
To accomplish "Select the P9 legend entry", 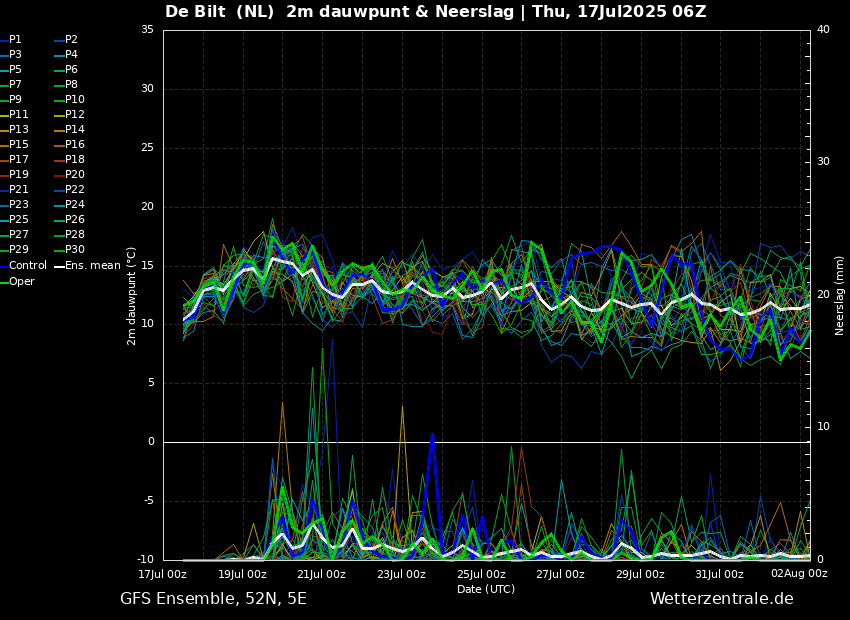I will pos(15,100).
